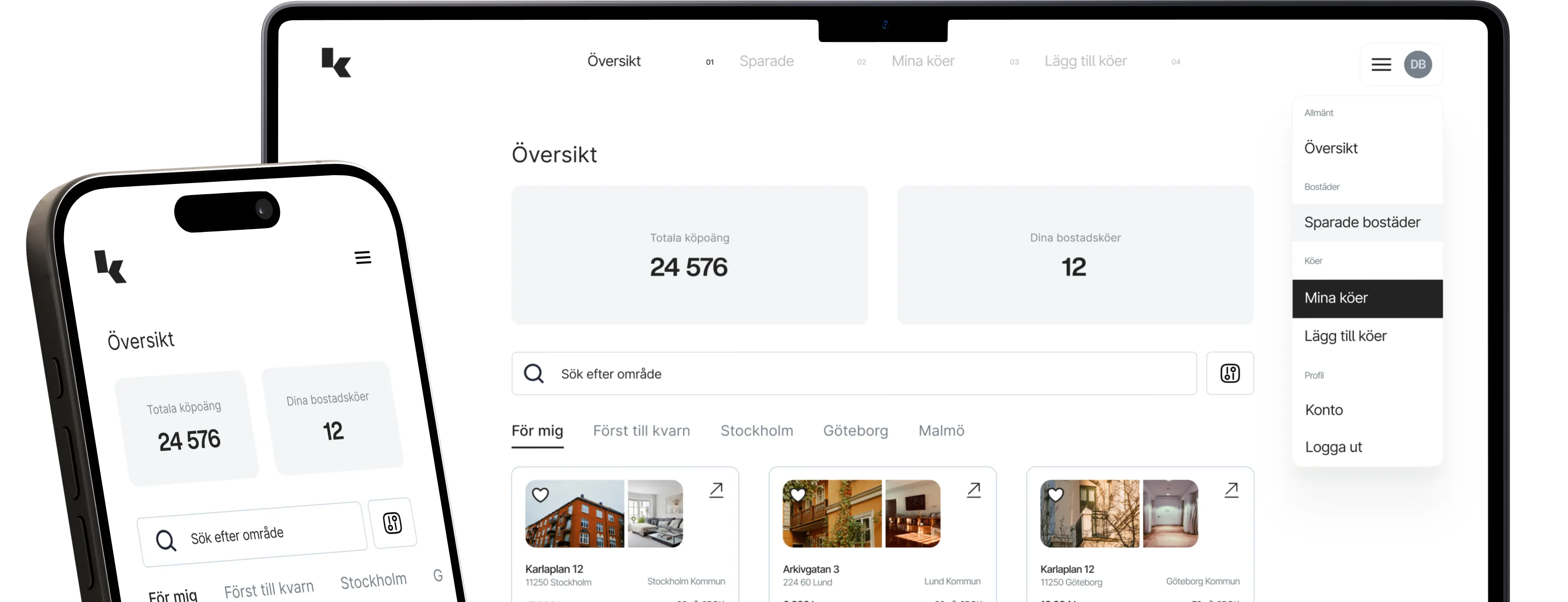Tap the phone hamburger menu icon
Image resolution: width=1568 pixels, height=602 pixels.
(x=363, y=257)
